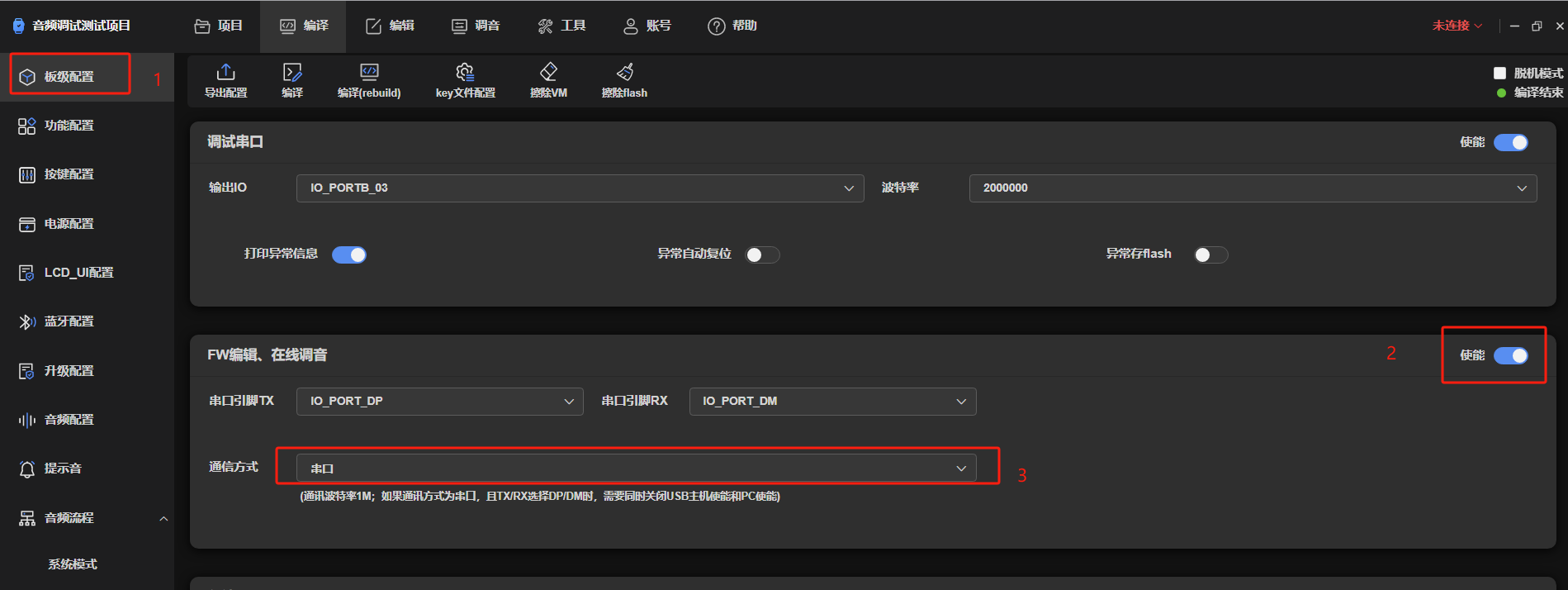Click the 编译结束 status text

point(1538,93)
